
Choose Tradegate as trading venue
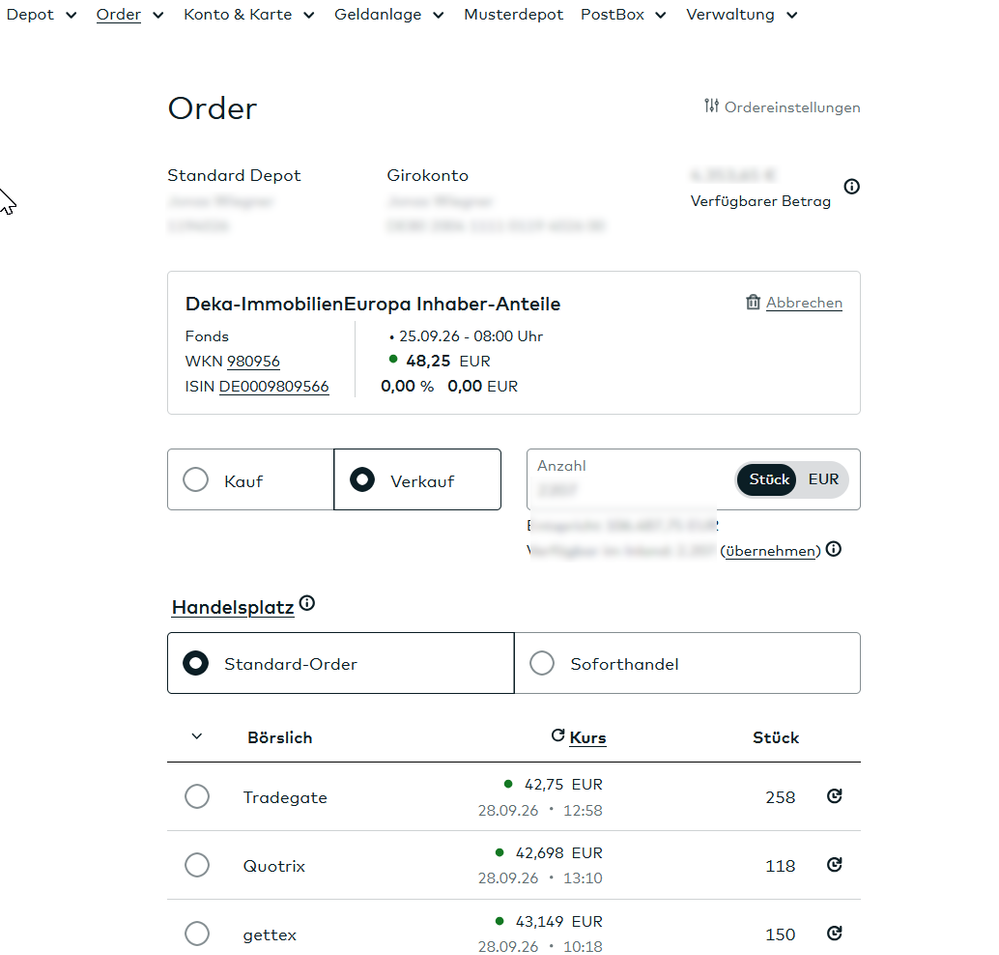click(x=197, y=796)
